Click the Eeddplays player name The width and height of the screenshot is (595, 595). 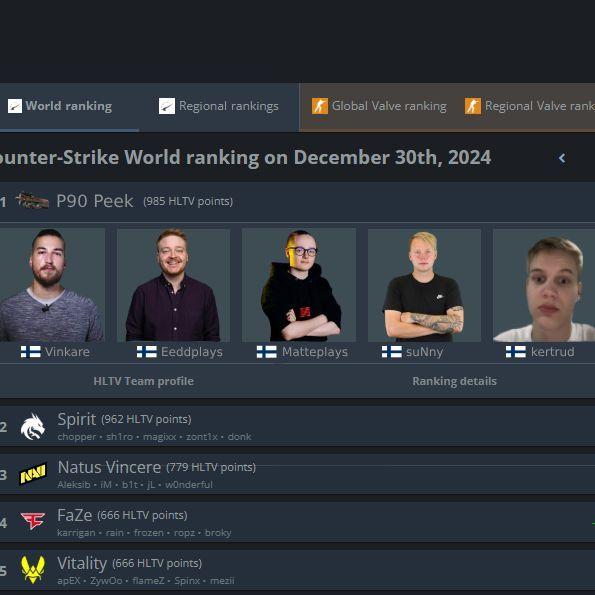tap(192, 352)
